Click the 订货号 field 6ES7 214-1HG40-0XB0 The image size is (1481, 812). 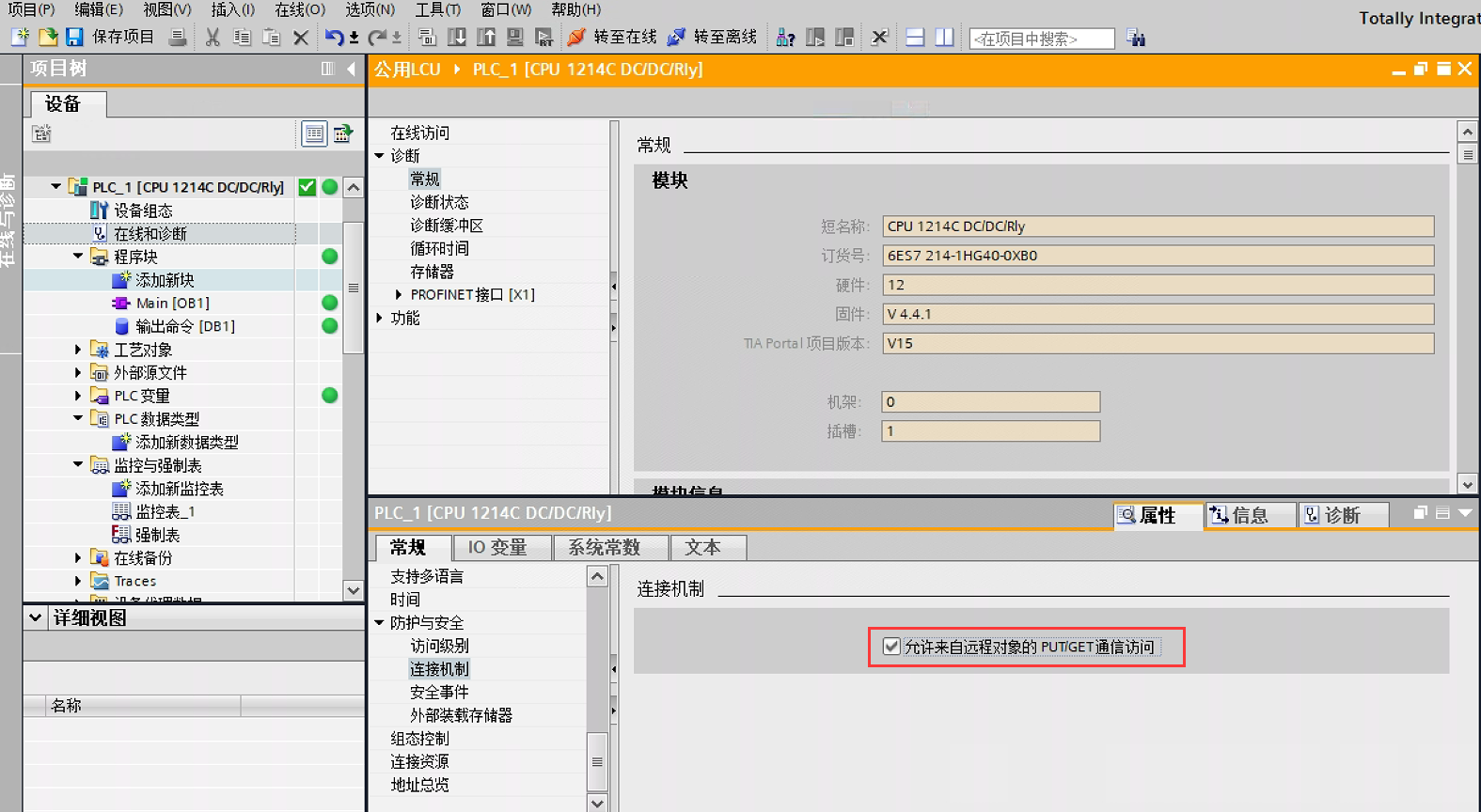coord(1158,256)
